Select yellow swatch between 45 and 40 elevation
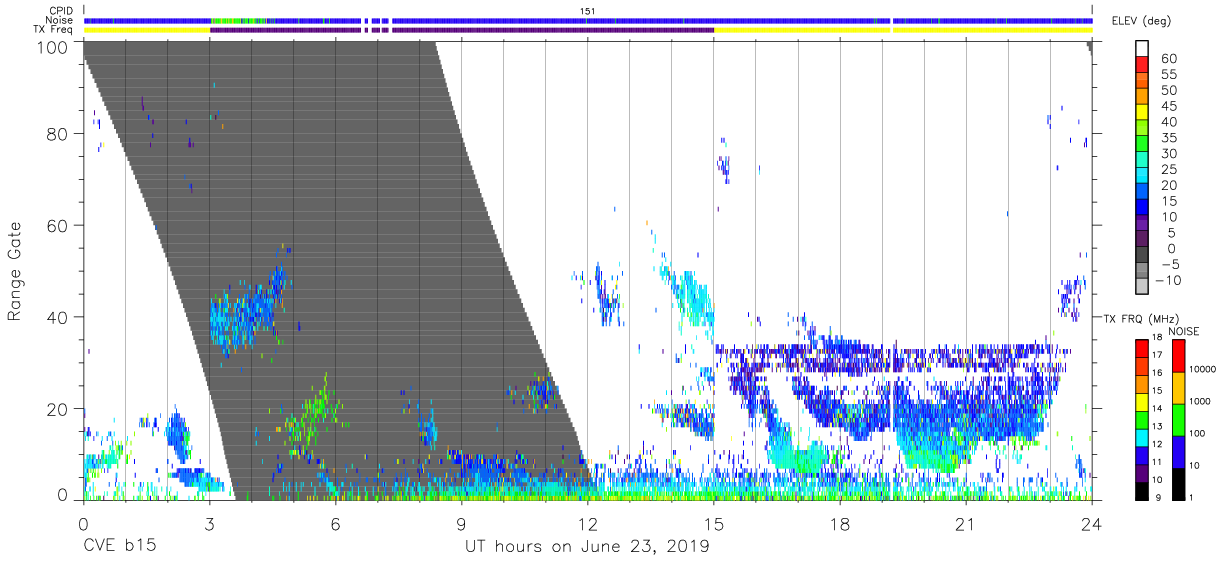 pos(1141,112)
